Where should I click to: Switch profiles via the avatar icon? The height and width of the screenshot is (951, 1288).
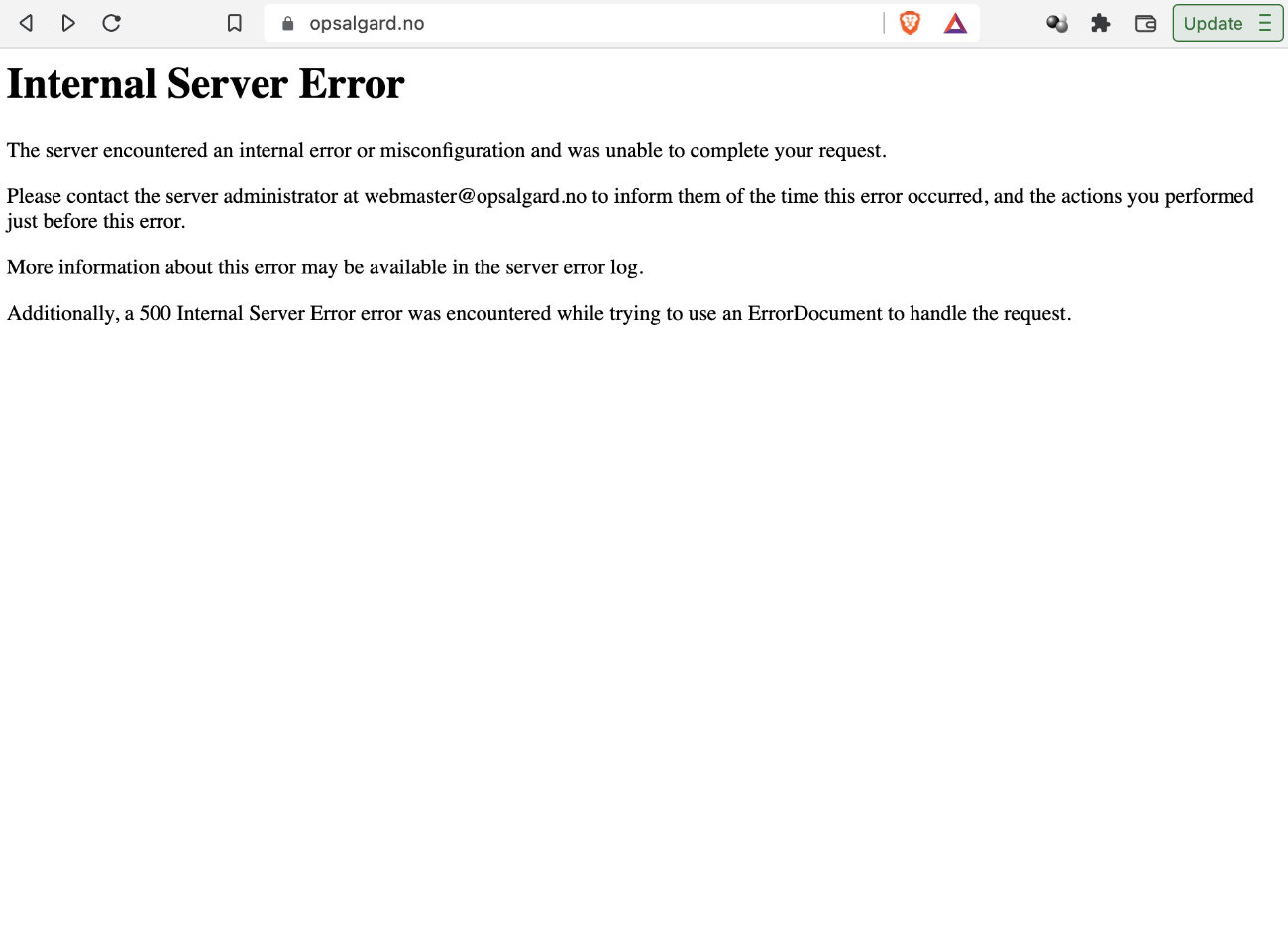[x=1056, y=22]
